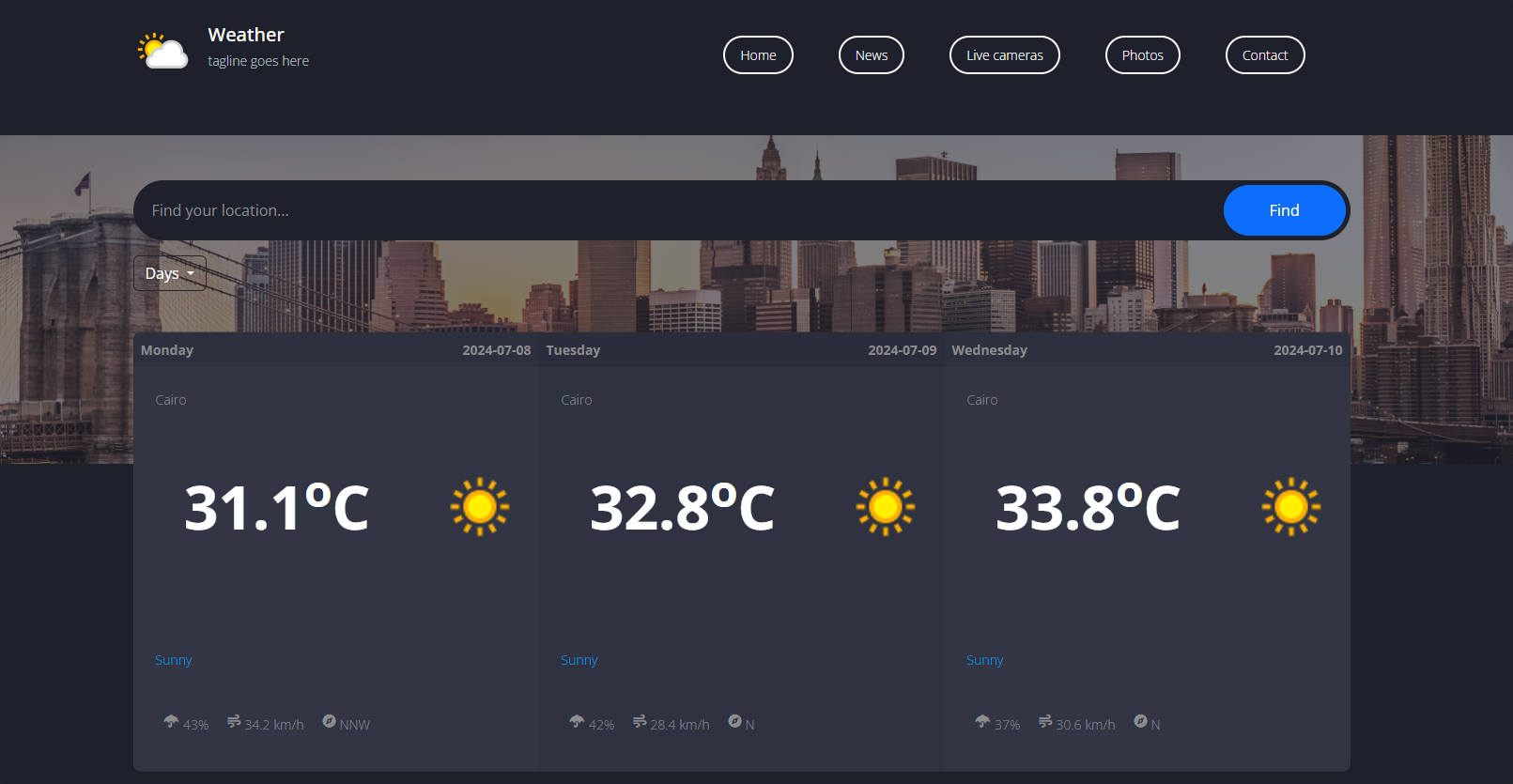Open the Days dropdown

[x=170, y=273]
